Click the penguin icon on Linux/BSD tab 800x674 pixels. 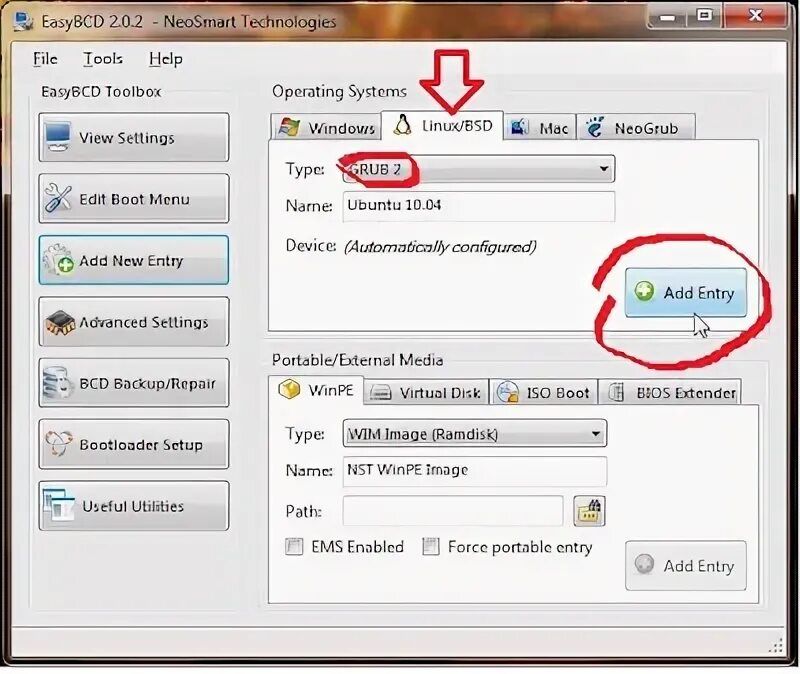tap(402, 125)
